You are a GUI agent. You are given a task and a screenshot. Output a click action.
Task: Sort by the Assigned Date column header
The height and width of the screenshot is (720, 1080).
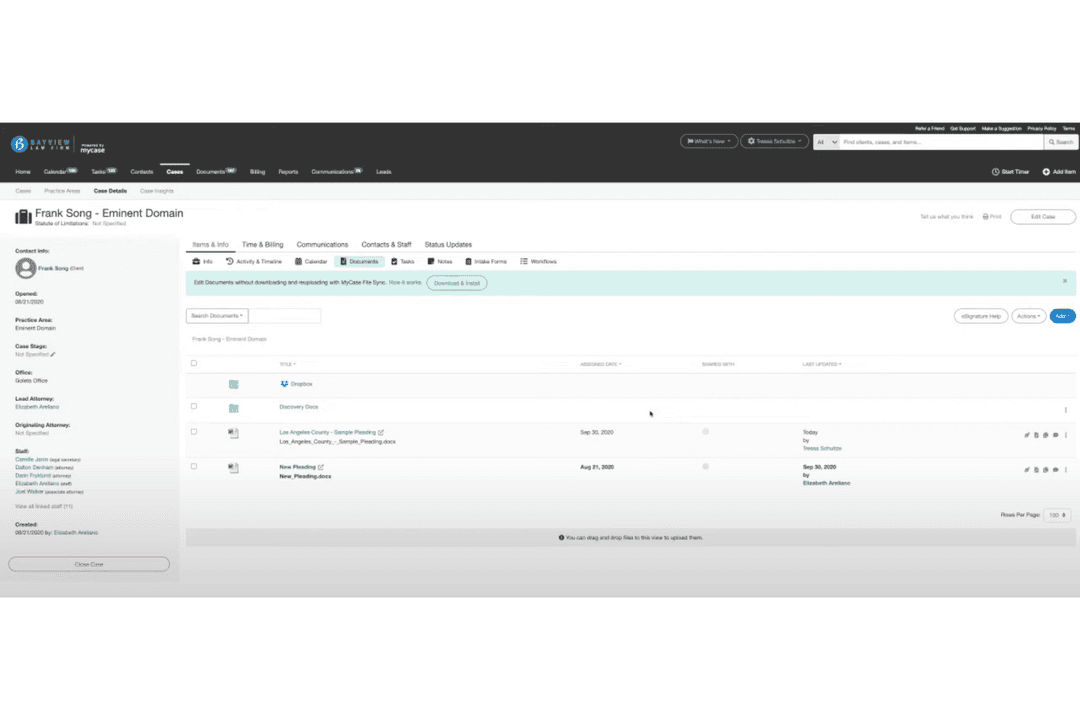pyautogui.click(x=601, y=364)
